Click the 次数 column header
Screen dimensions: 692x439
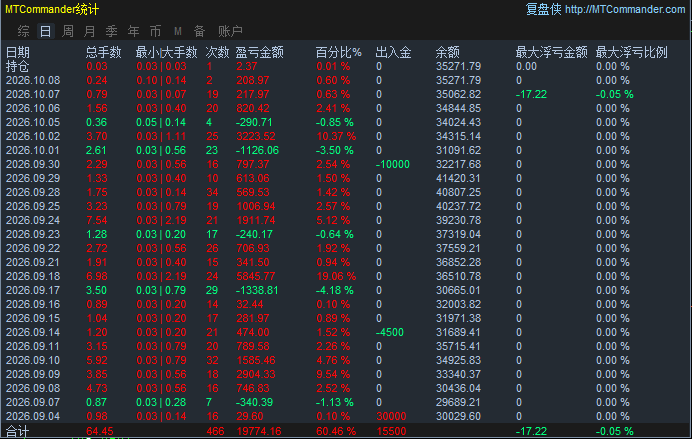pos(218,53)
